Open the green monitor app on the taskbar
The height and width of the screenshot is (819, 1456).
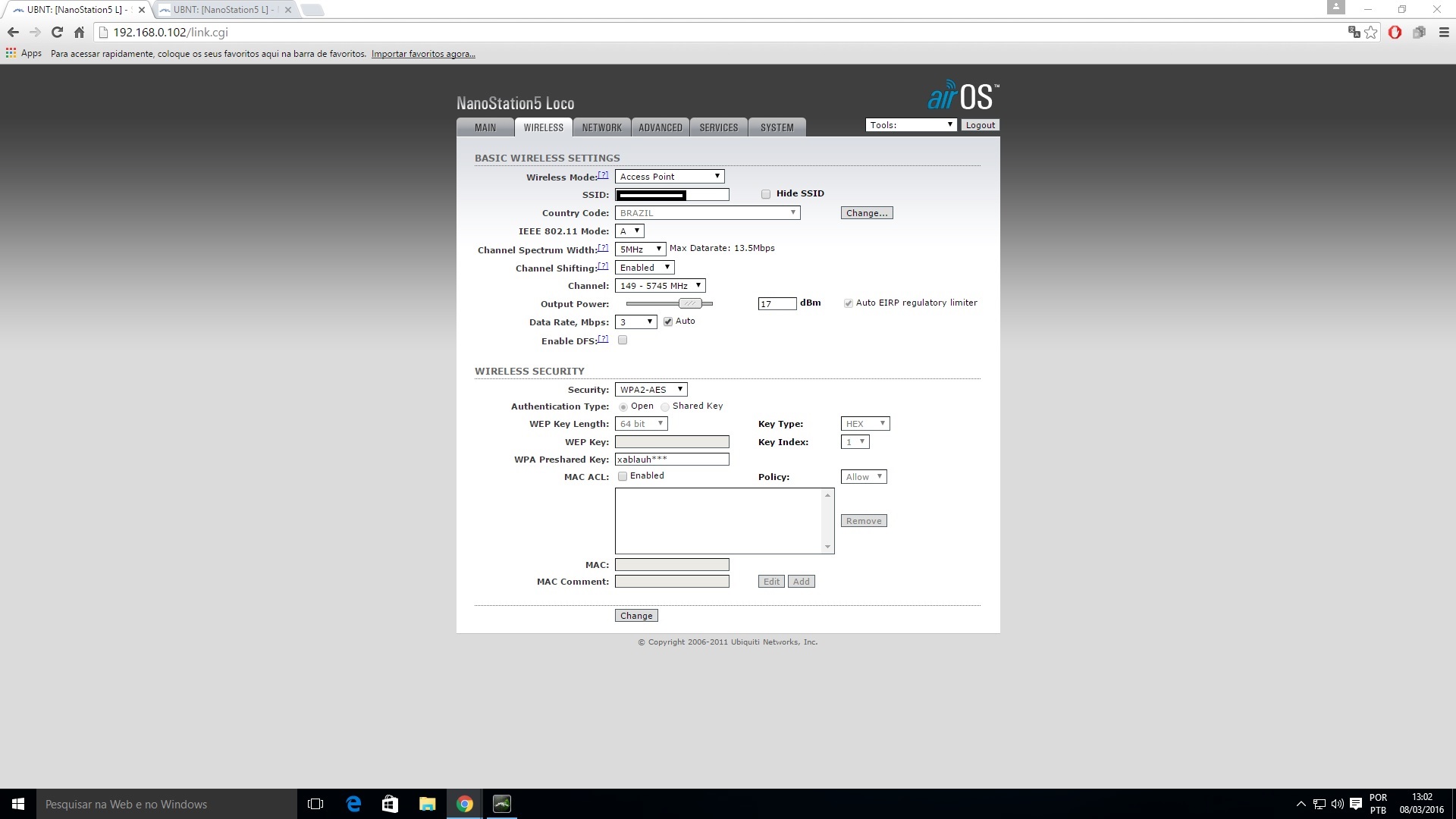pos(502,804)
